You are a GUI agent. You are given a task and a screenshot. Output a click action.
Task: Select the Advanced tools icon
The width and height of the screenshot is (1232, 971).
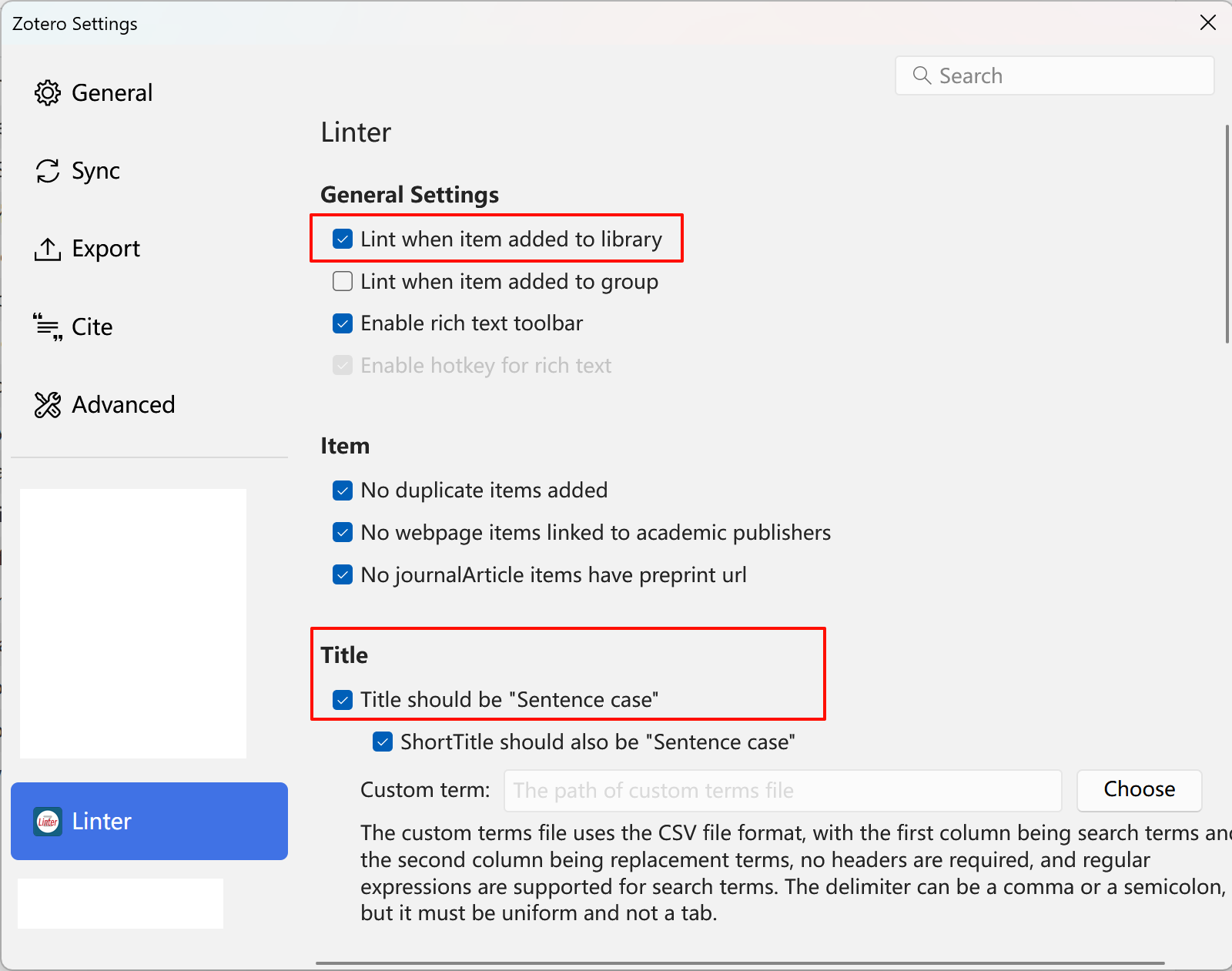click(x=47, y=404)
